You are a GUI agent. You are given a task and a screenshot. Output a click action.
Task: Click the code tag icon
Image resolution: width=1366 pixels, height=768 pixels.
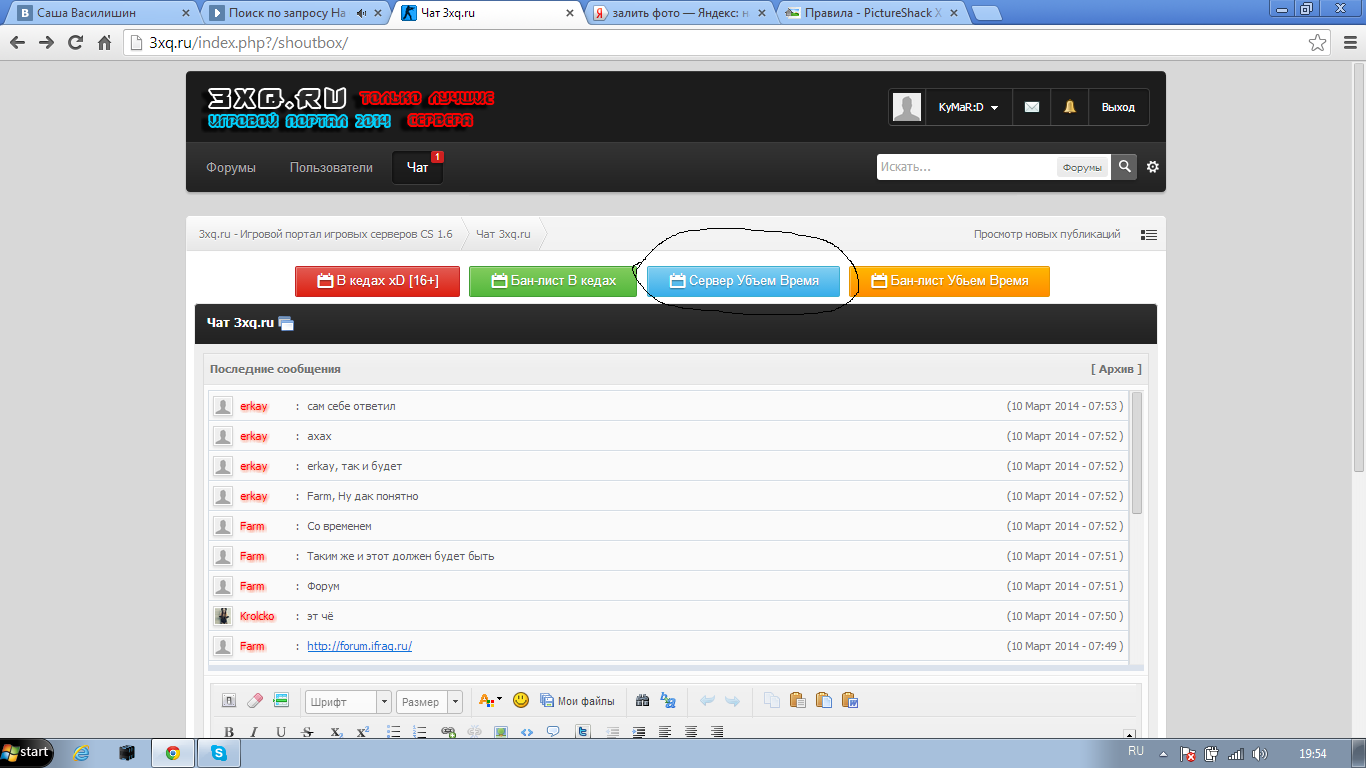point(527,732)
